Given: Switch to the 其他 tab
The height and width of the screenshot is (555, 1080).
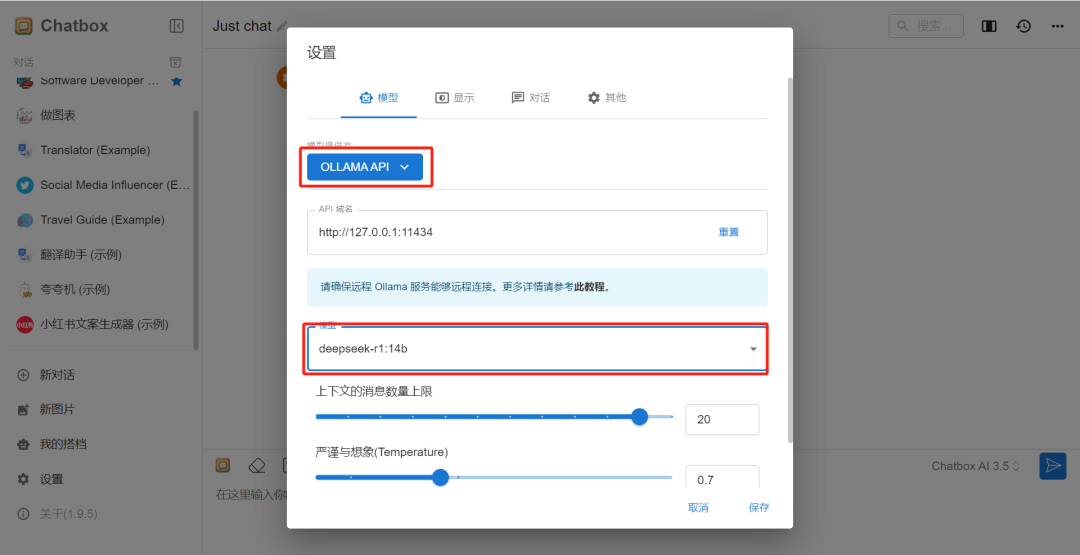Looking at the screenshot, I should pos(606,98).
